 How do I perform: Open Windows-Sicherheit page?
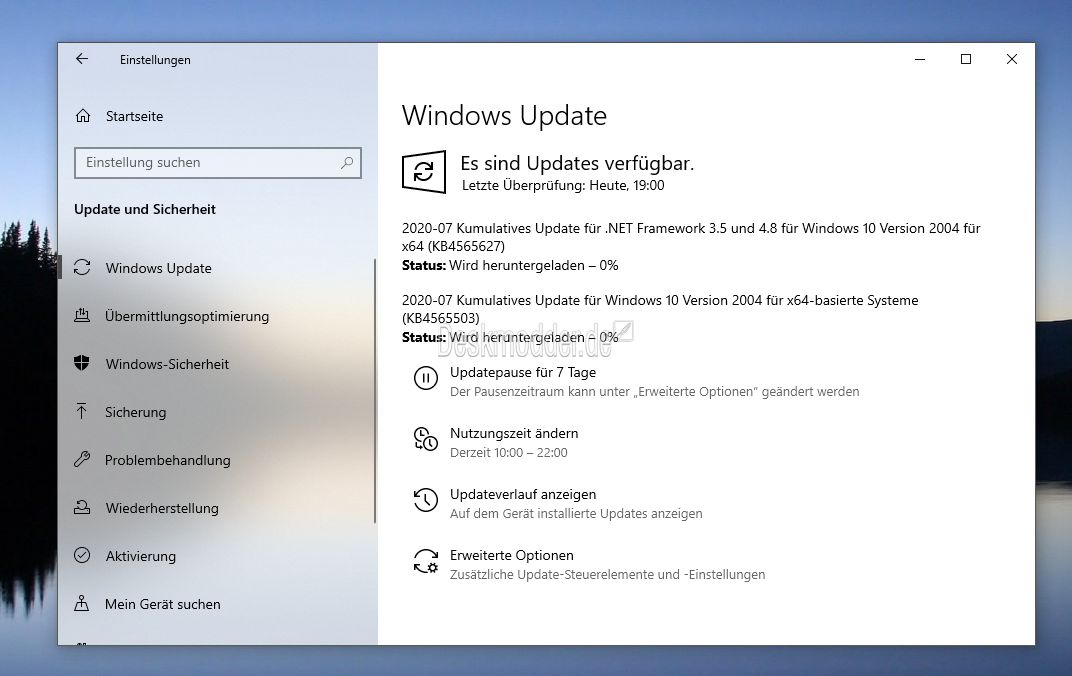(167, 364)
